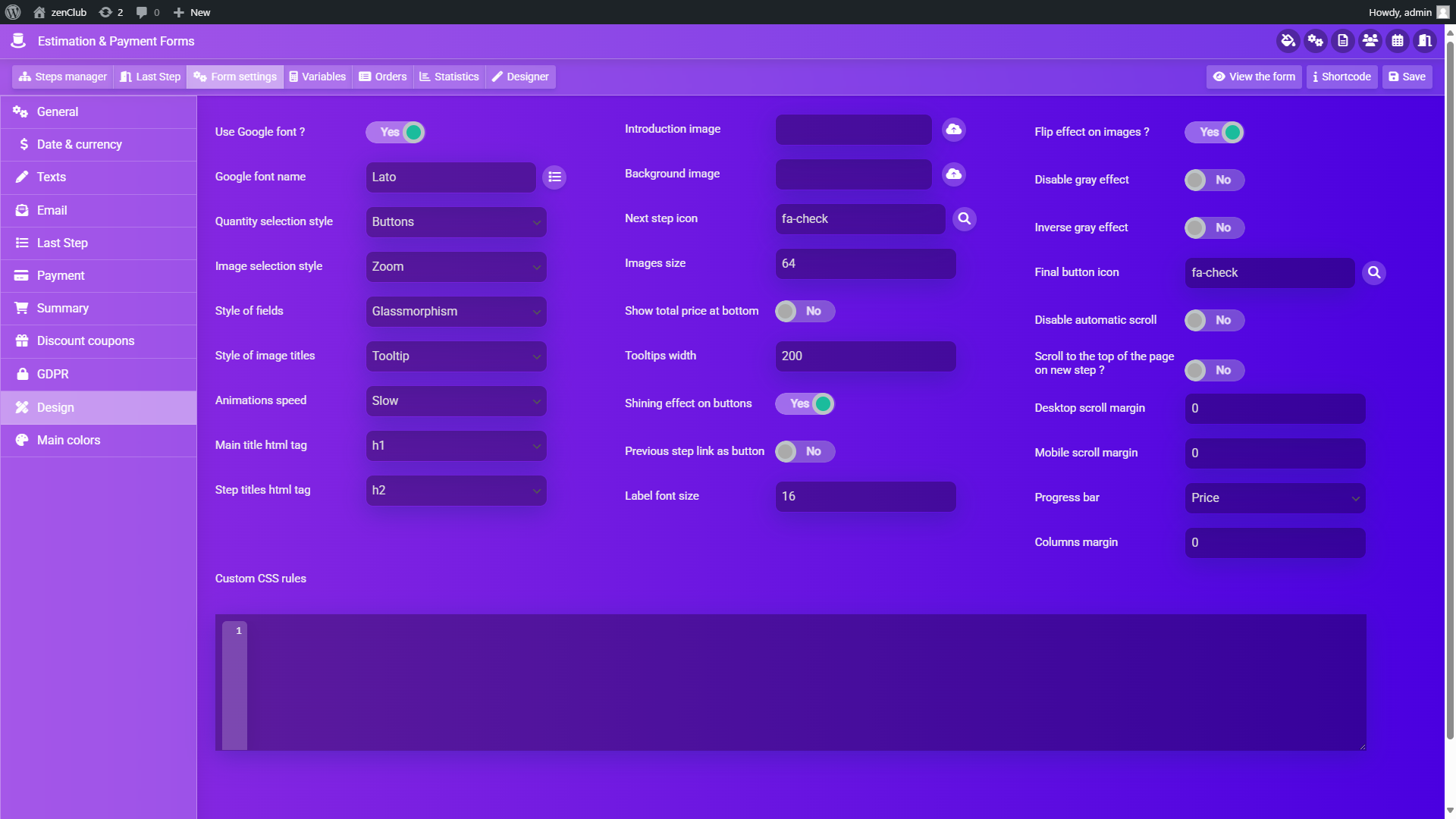Select Main colors in sidebar
This screenshot has width=1456, height=819.
99,441
